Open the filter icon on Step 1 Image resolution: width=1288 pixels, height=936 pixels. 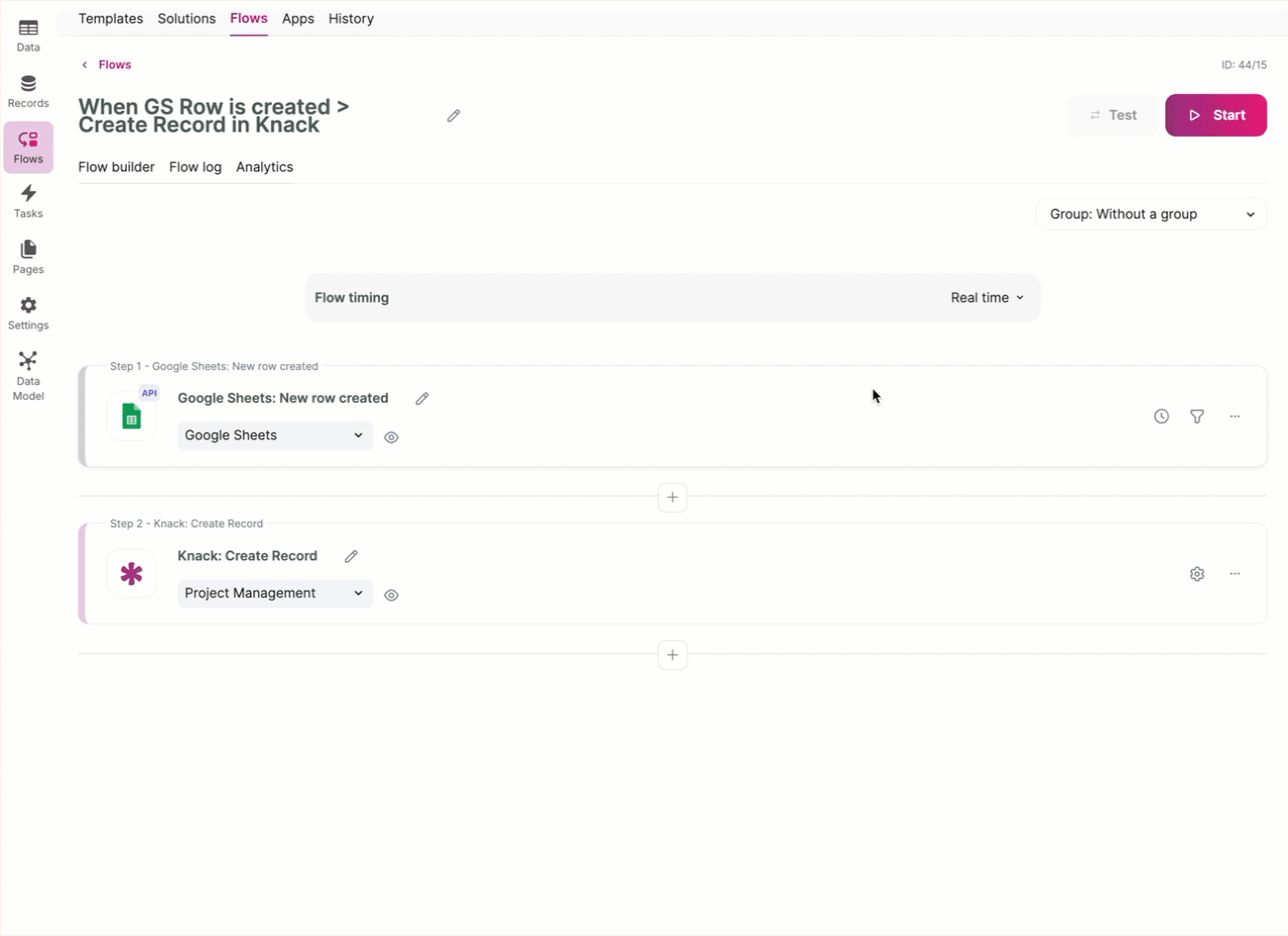pos(1197,417)
